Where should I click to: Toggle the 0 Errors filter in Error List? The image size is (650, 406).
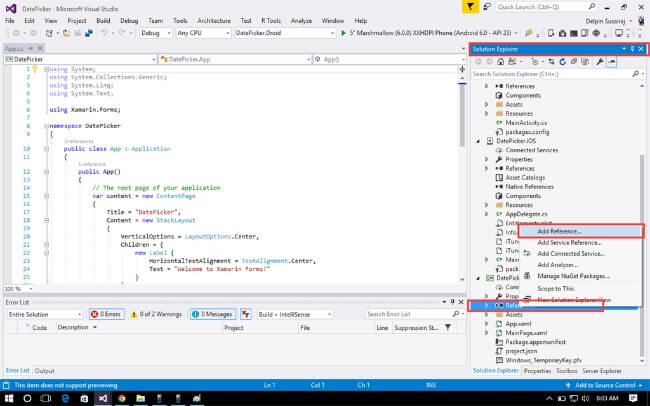click(107, 314)
